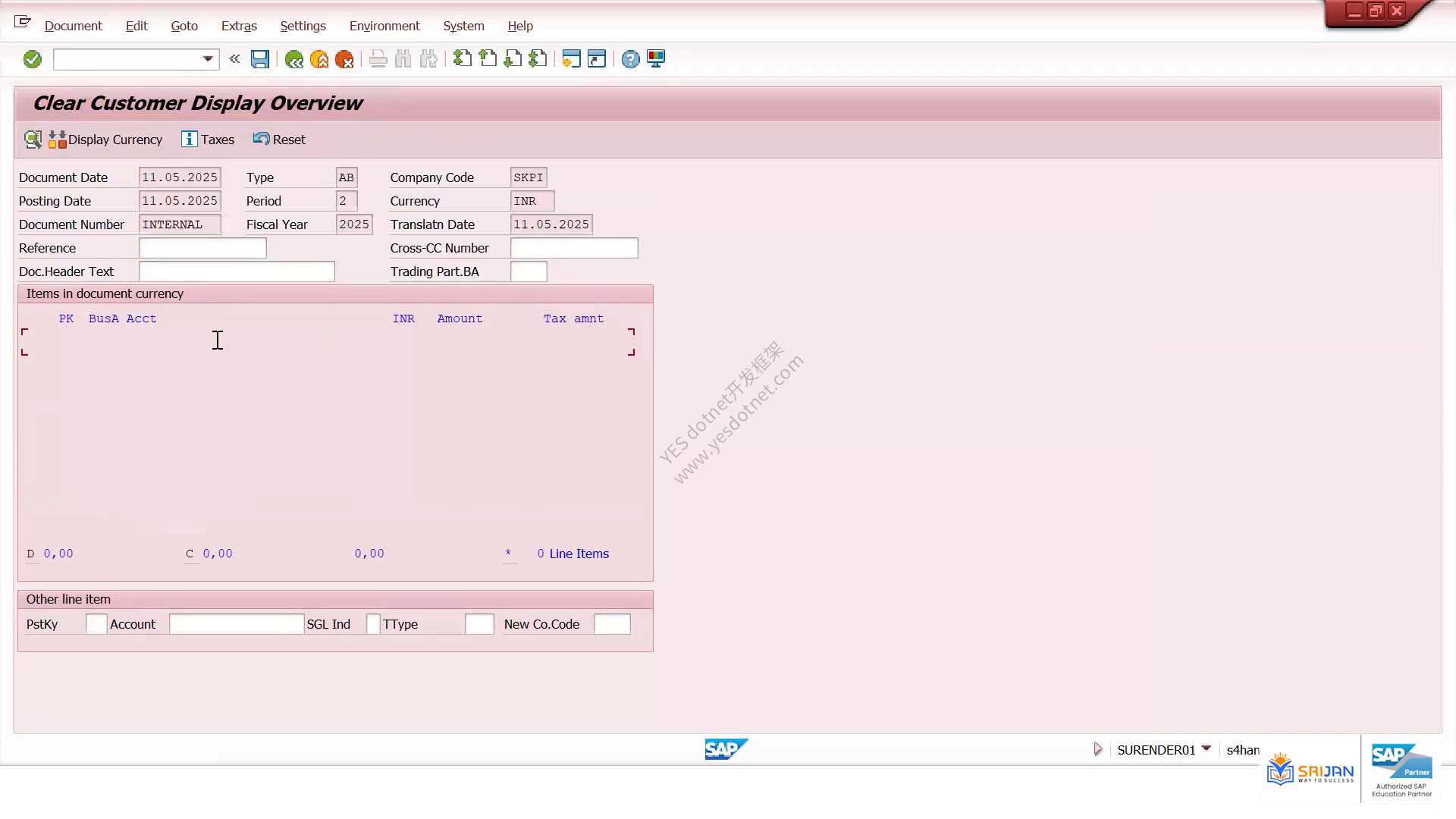Expand the command field dropdown arrow
Viewport: 1456px width, 819px height.
coord(208,59)
